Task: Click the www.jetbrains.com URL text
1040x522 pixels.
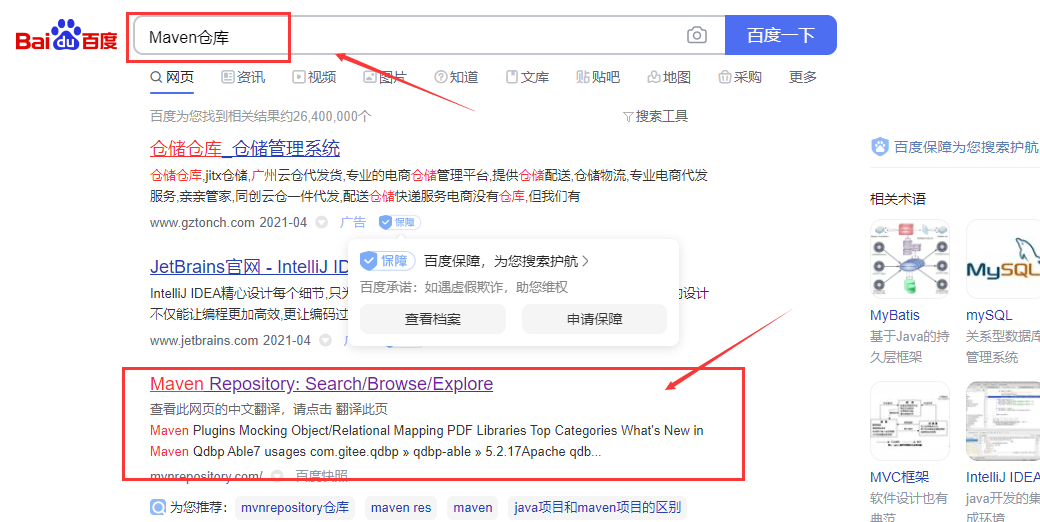Action: click(204, 341)
